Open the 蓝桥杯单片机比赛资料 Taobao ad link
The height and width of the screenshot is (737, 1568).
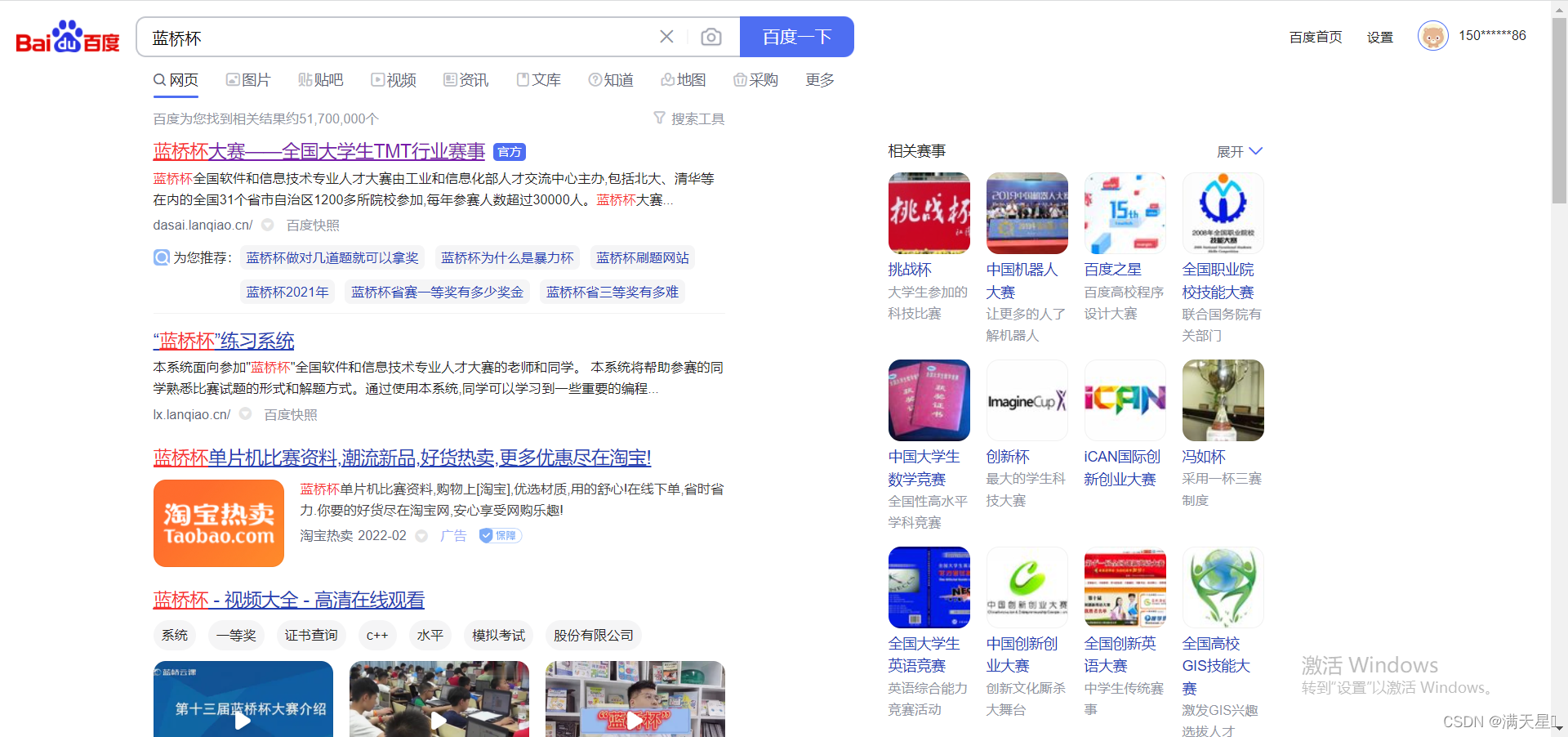[402, 458]
